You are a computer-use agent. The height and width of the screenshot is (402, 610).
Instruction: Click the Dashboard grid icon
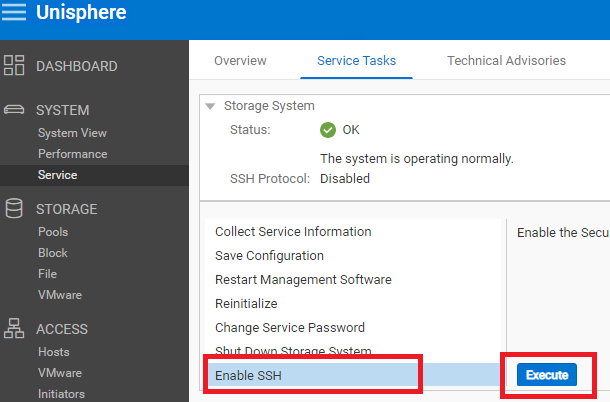pos(15,66)
